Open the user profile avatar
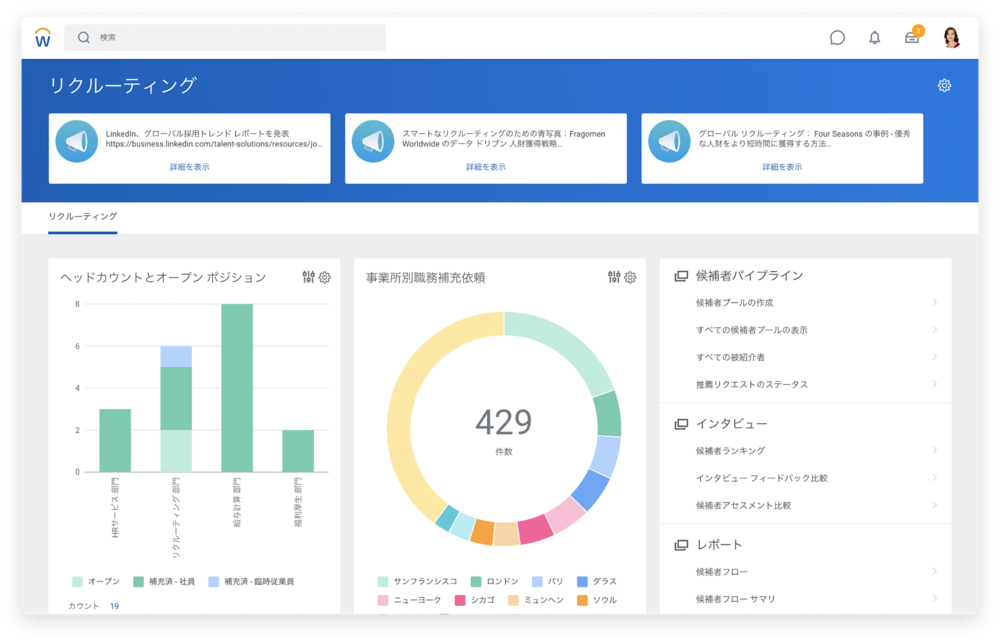1000x642 pixels. [951, 38]
